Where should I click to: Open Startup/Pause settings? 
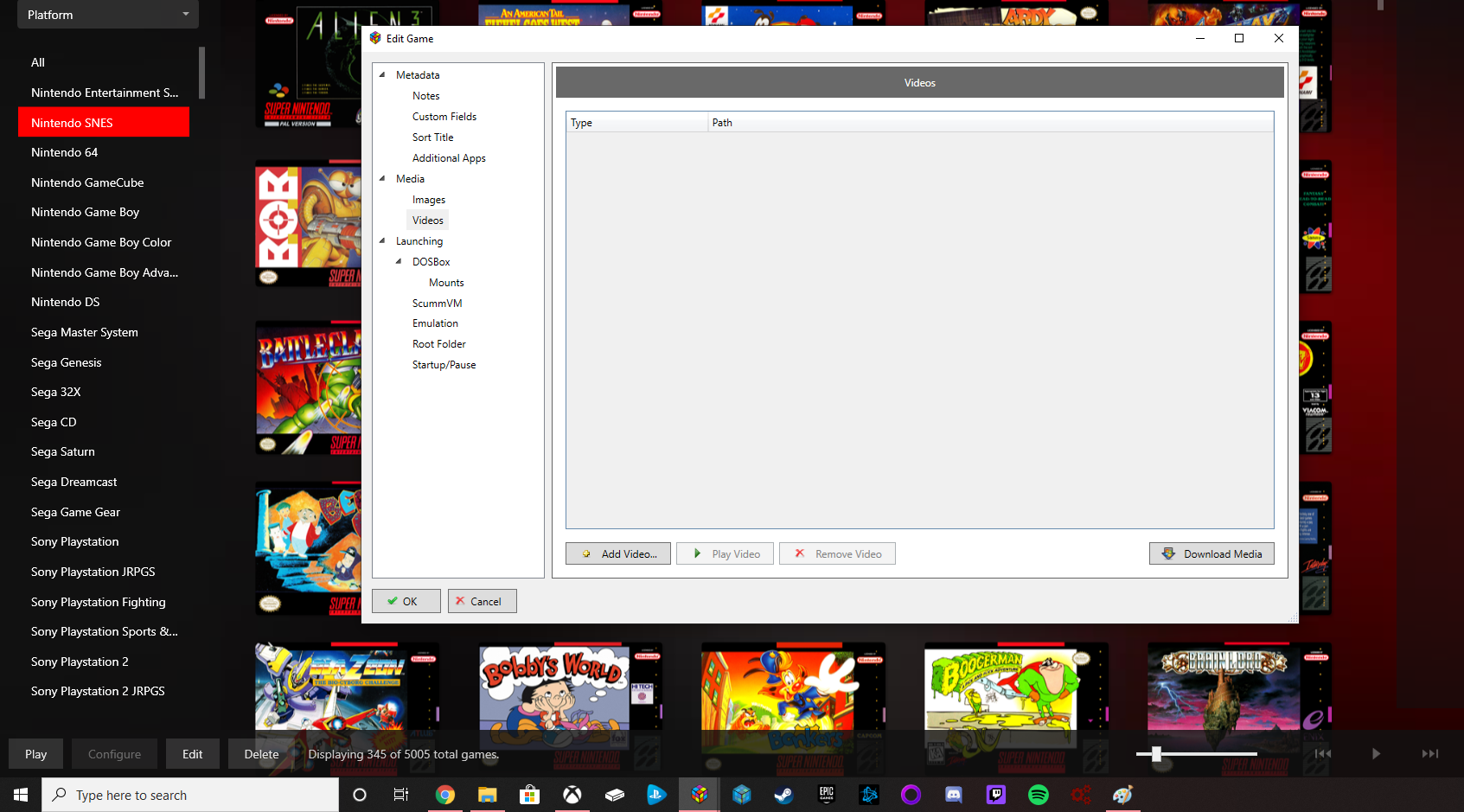444,365
